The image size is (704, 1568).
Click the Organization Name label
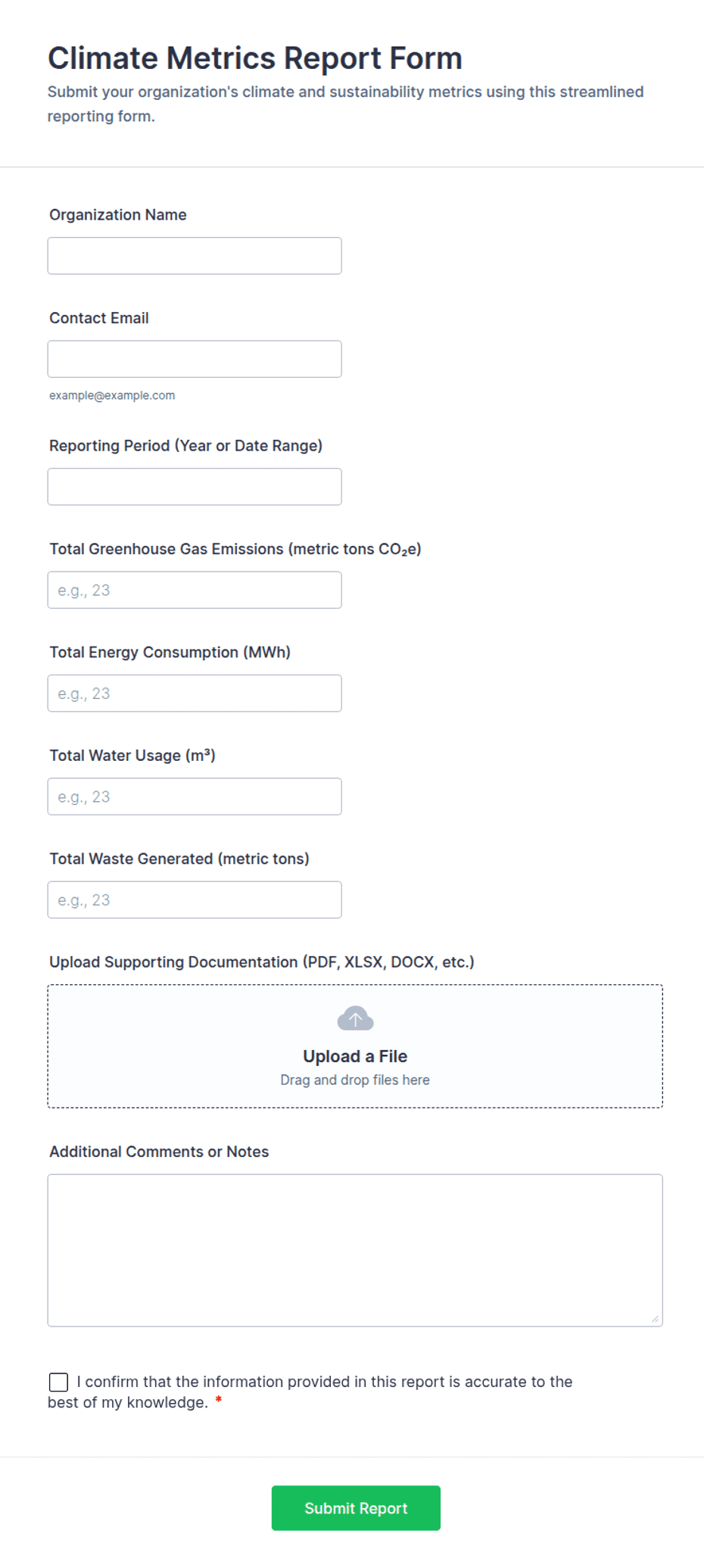(118, 215)
